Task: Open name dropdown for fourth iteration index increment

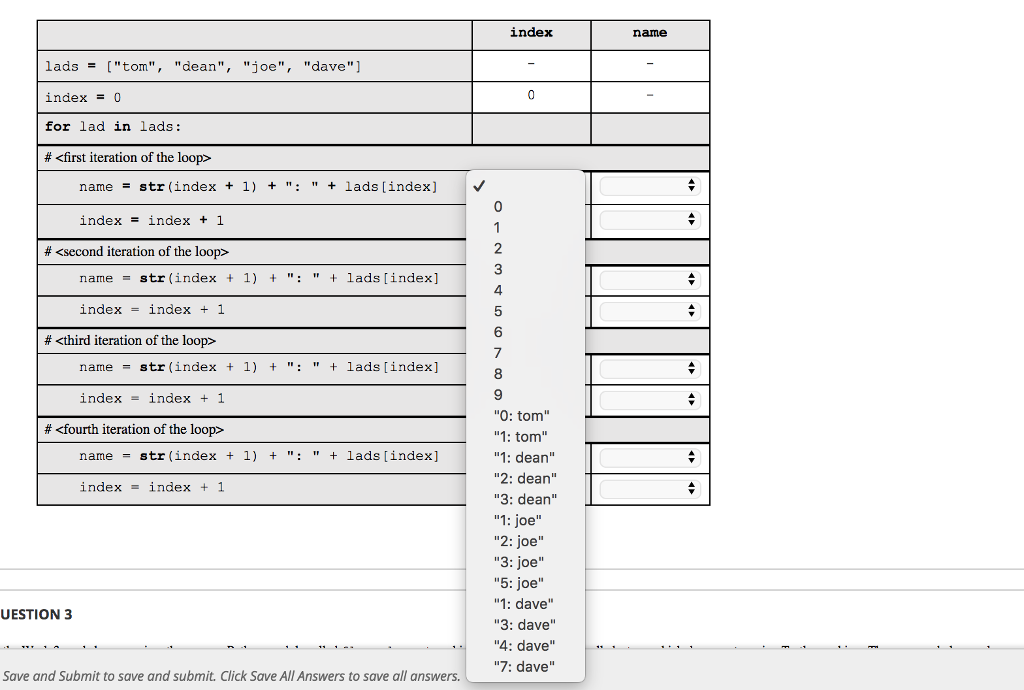Action: 650,489
